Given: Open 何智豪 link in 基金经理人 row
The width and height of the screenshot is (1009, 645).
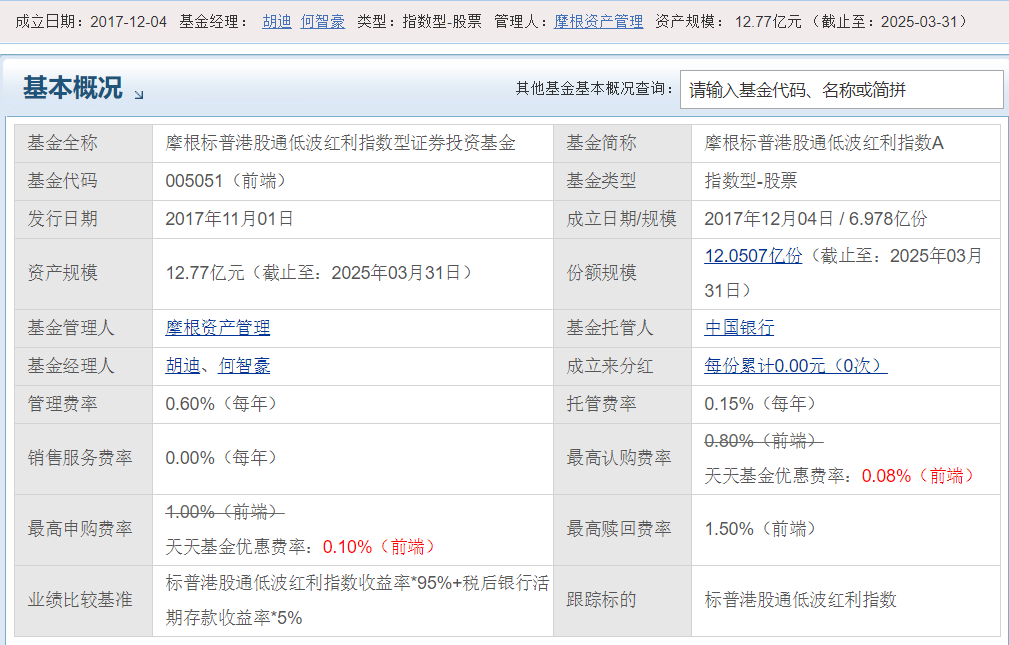Looking at the screenshot, I should click(x=244, y=366).
